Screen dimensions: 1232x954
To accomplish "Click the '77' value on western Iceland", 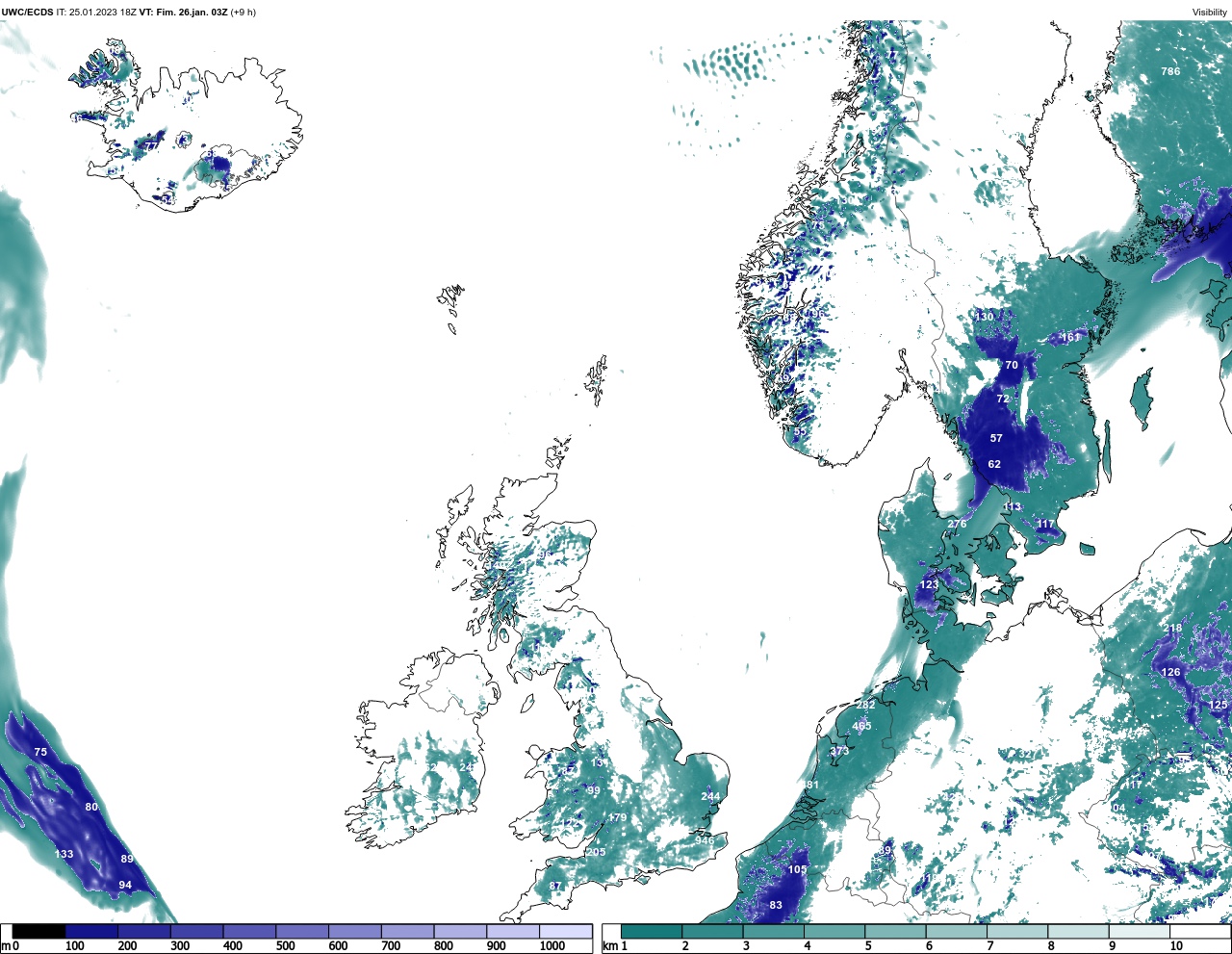I will [151, 146].
